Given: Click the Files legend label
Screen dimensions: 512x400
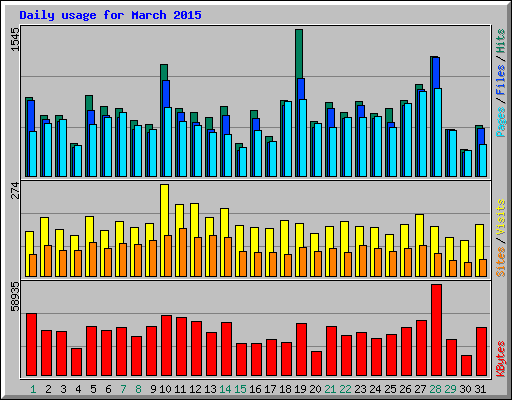Looking at the screenshot, I should point(501,80).
